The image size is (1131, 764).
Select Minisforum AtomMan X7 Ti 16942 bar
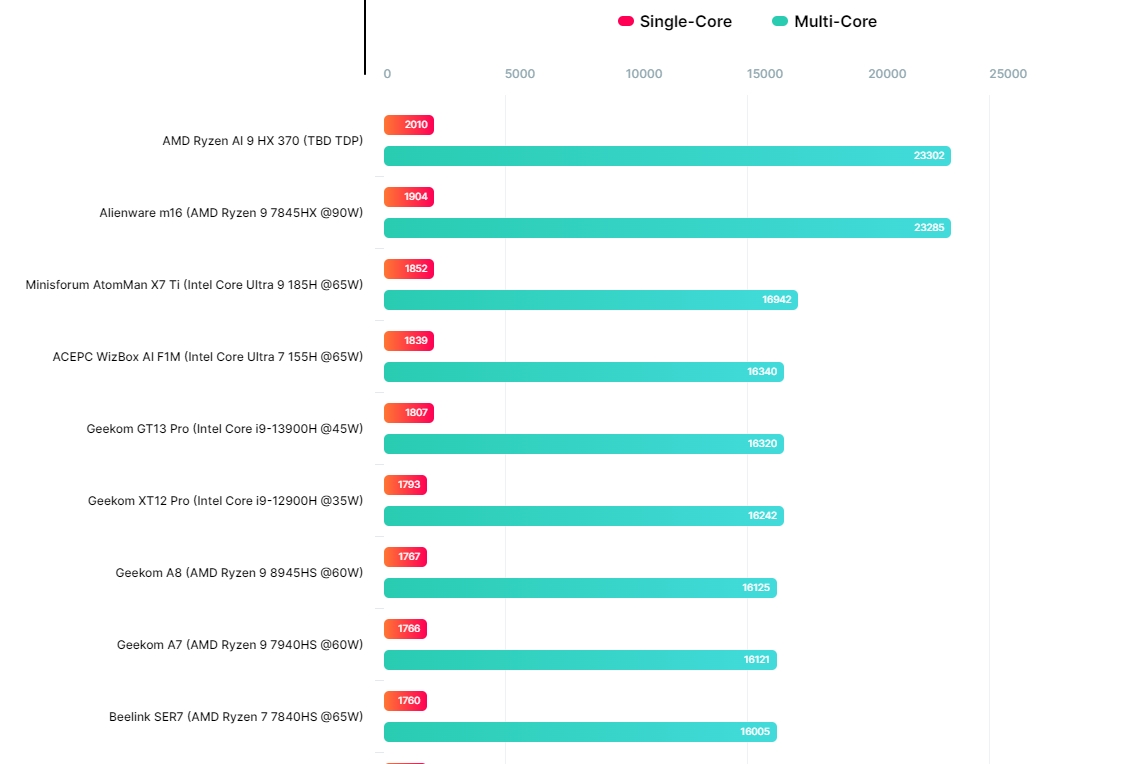(x=590, y=300)
